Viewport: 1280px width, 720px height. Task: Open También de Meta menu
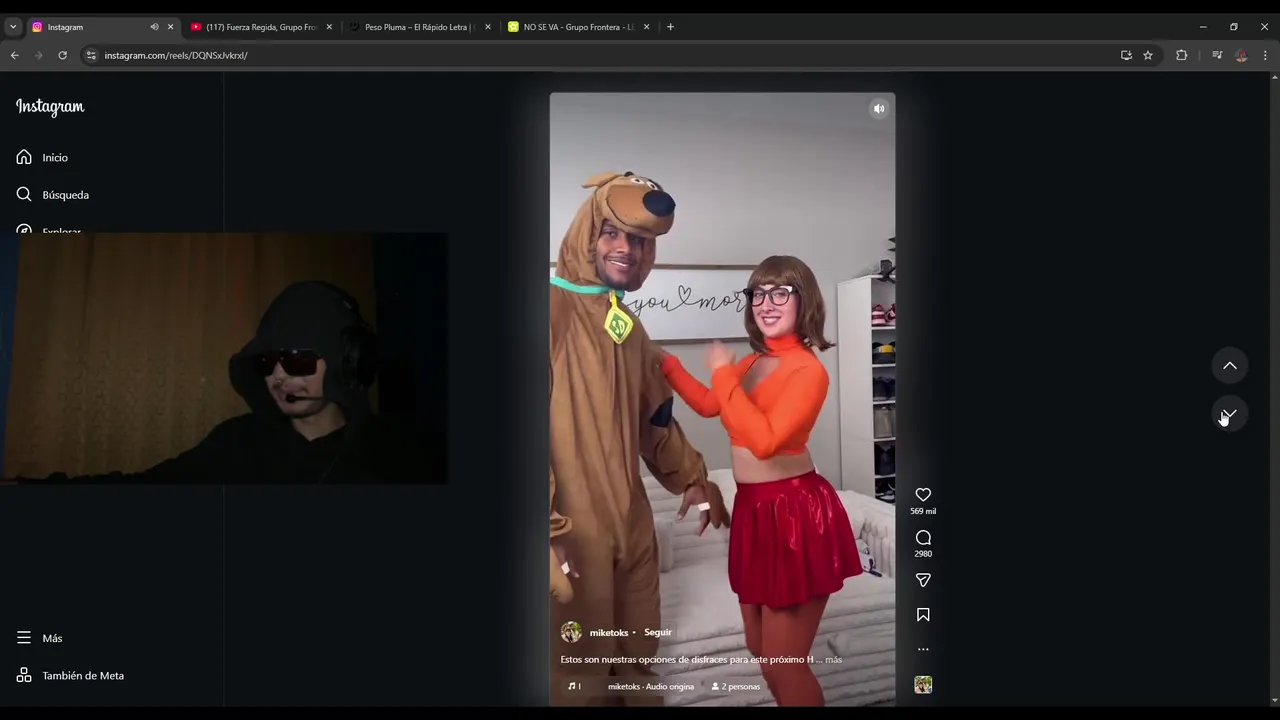coord(70,676)
